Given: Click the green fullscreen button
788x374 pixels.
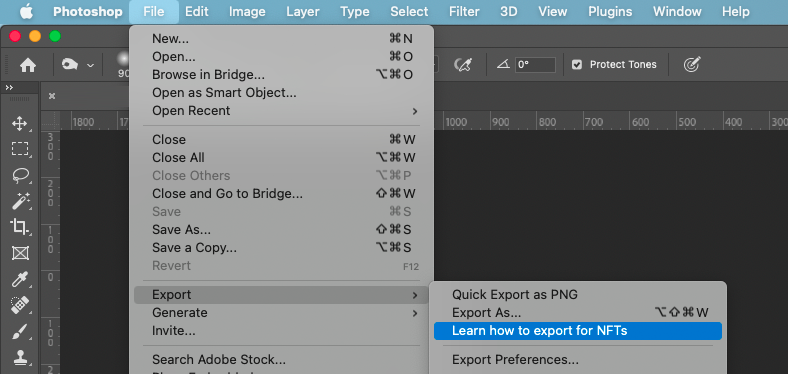Looking at the screenshot, I should (x=55, y=36).
